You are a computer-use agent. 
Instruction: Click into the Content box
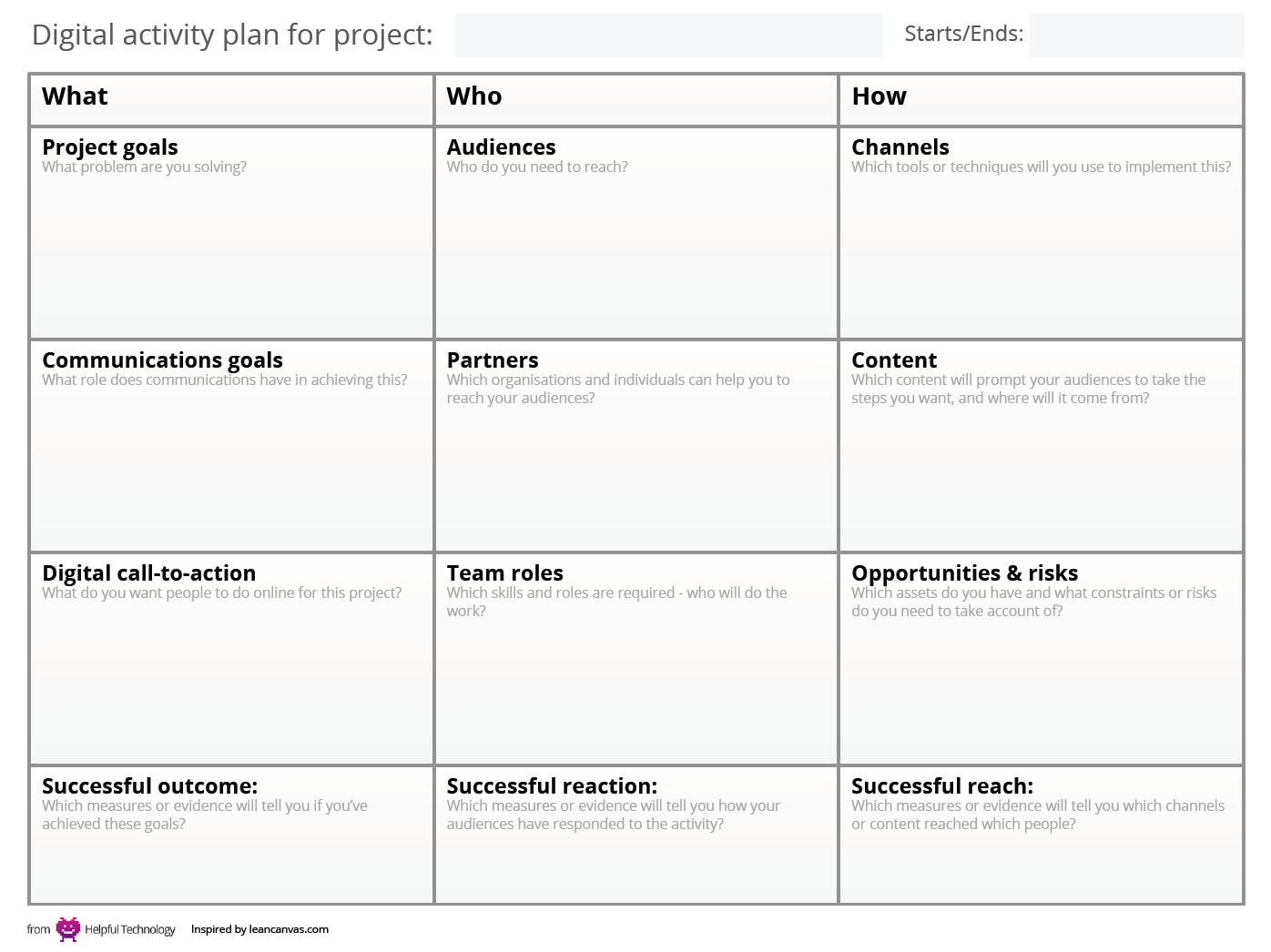point(1041,446)
